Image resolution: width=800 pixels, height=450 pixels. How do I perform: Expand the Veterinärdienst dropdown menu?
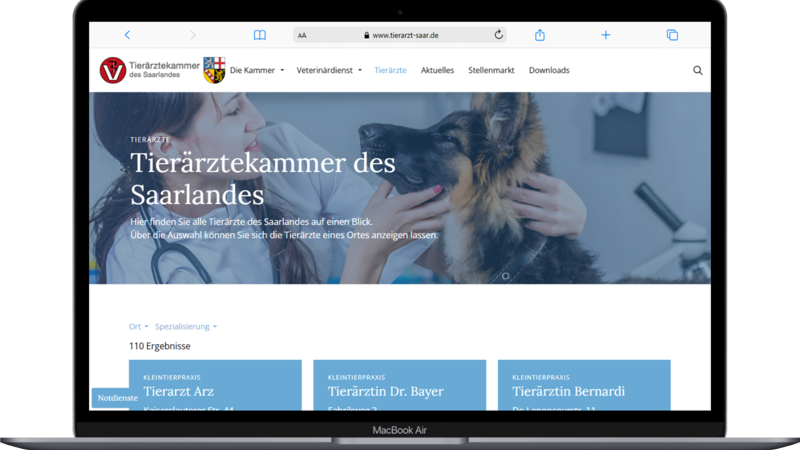tap(330, 71)
